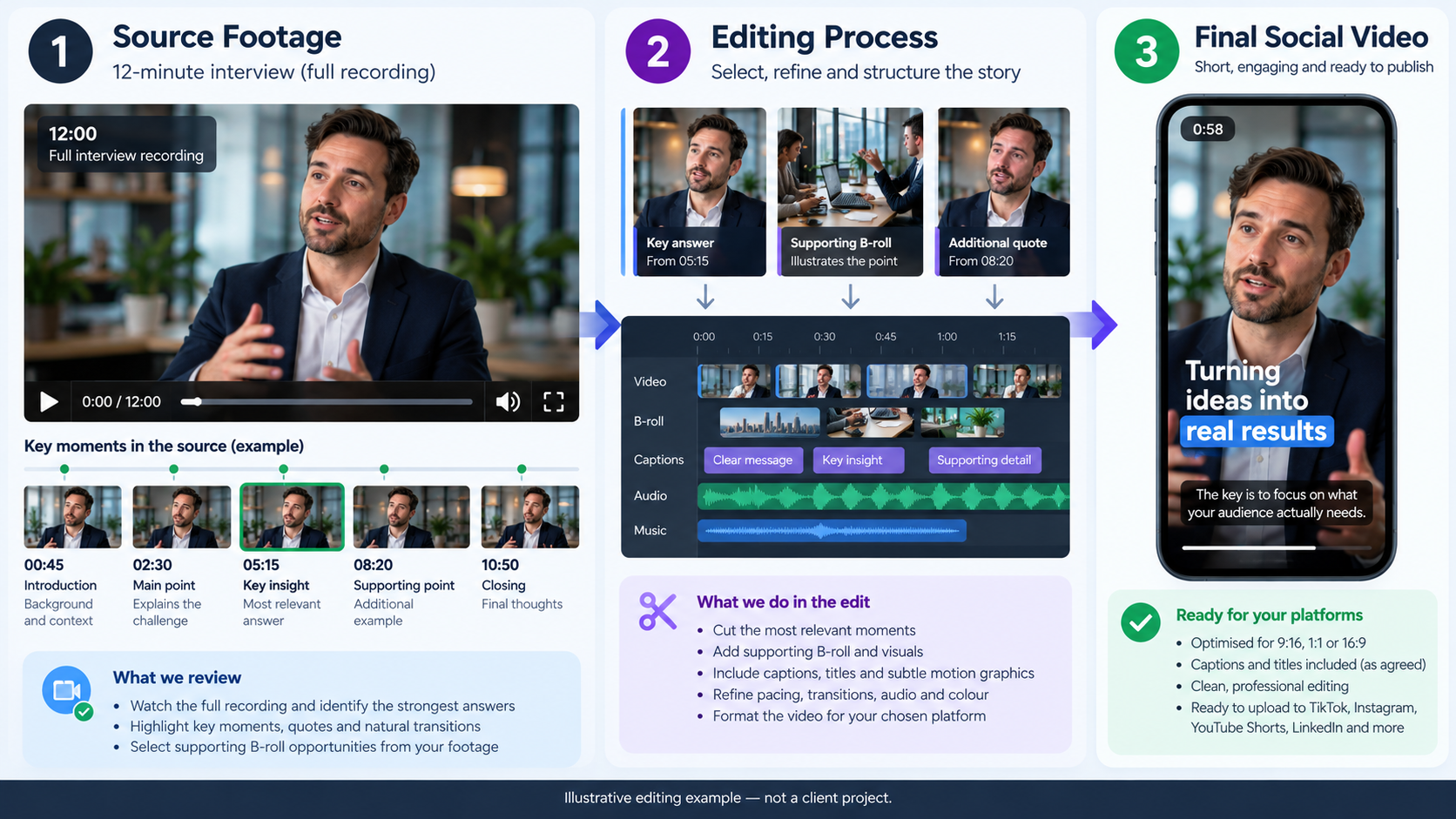Click the '12:00 Full interview recording' overlay badge
1456x819 pixels.
point(126,144)
